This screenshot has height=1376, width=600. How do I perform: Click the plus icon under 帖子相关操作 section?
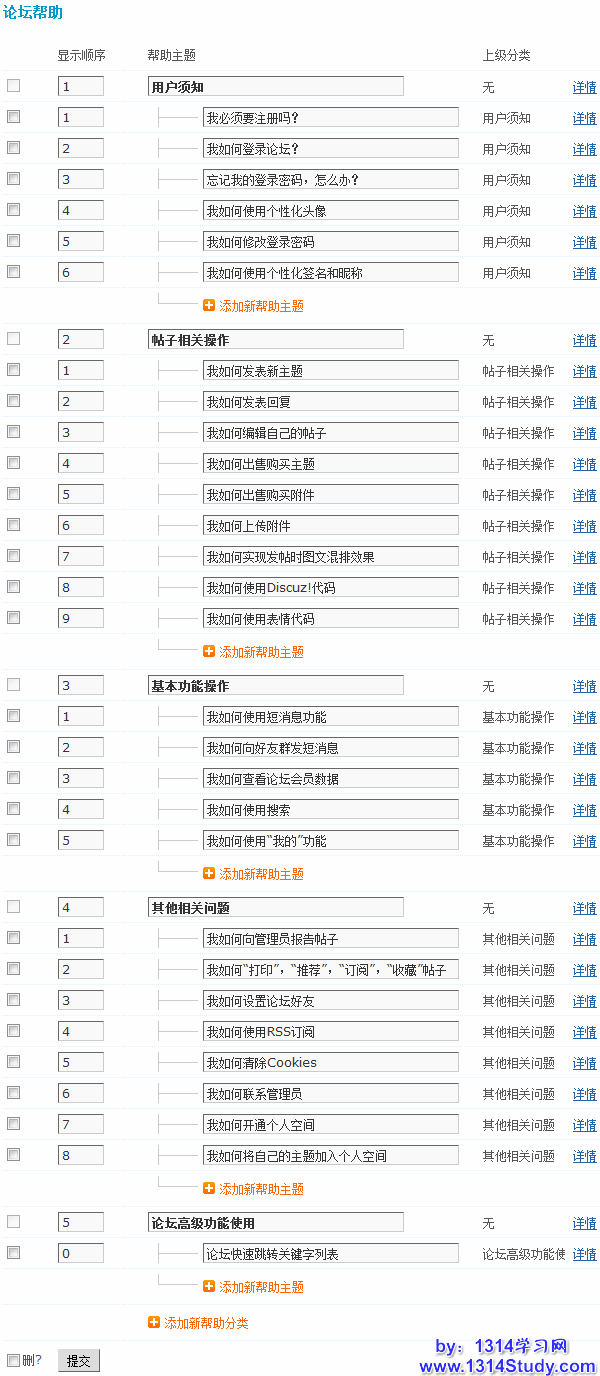[209, 652]
